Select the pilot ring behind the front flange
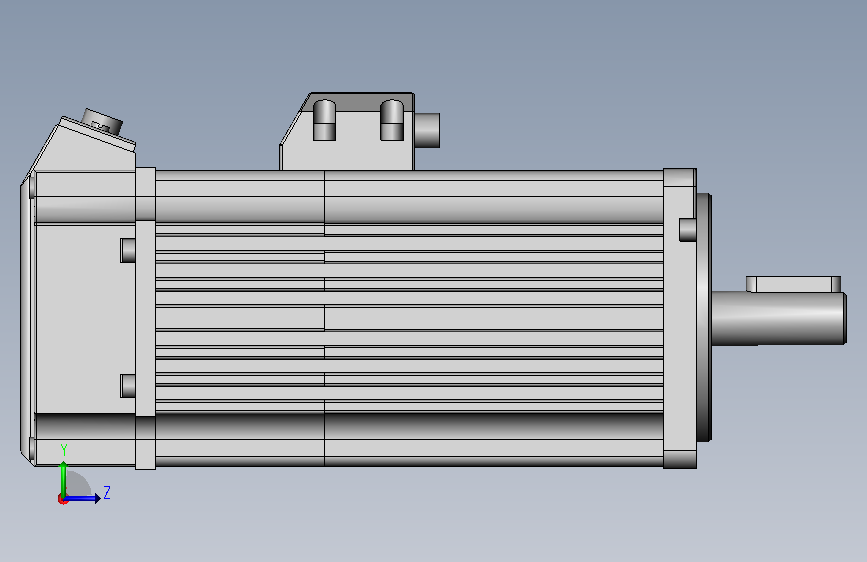 704,317
